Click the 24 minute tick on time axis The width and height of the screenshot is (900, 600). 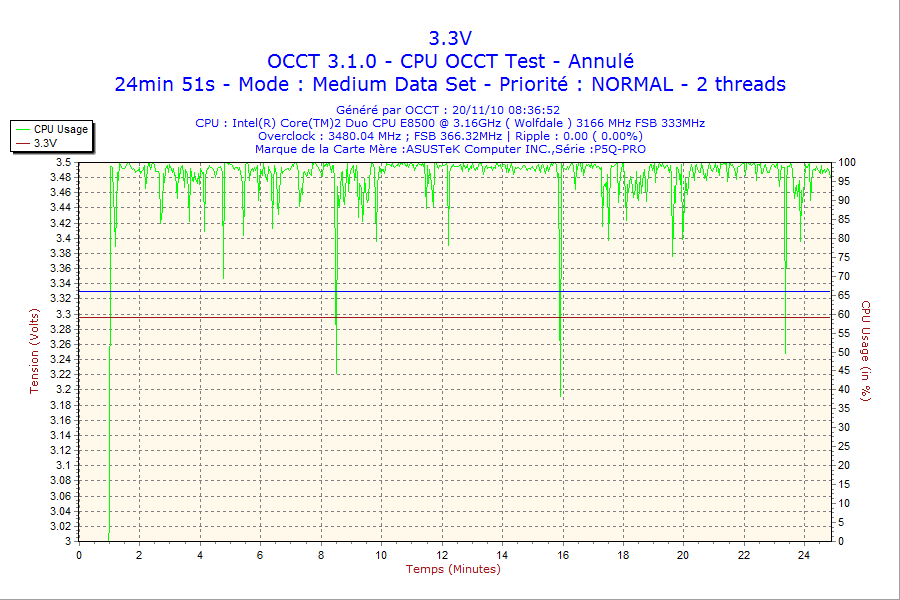click(804, 555)
